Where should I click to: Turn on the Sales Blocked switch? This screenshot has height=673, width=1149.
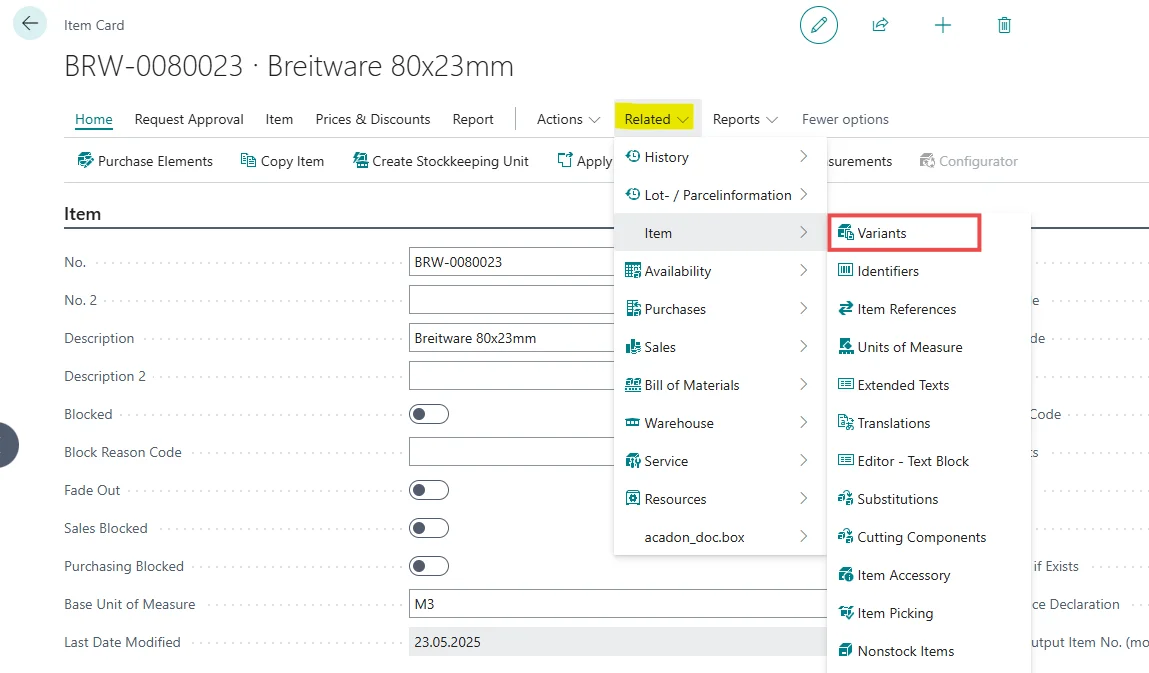click(x=429, y=528)
